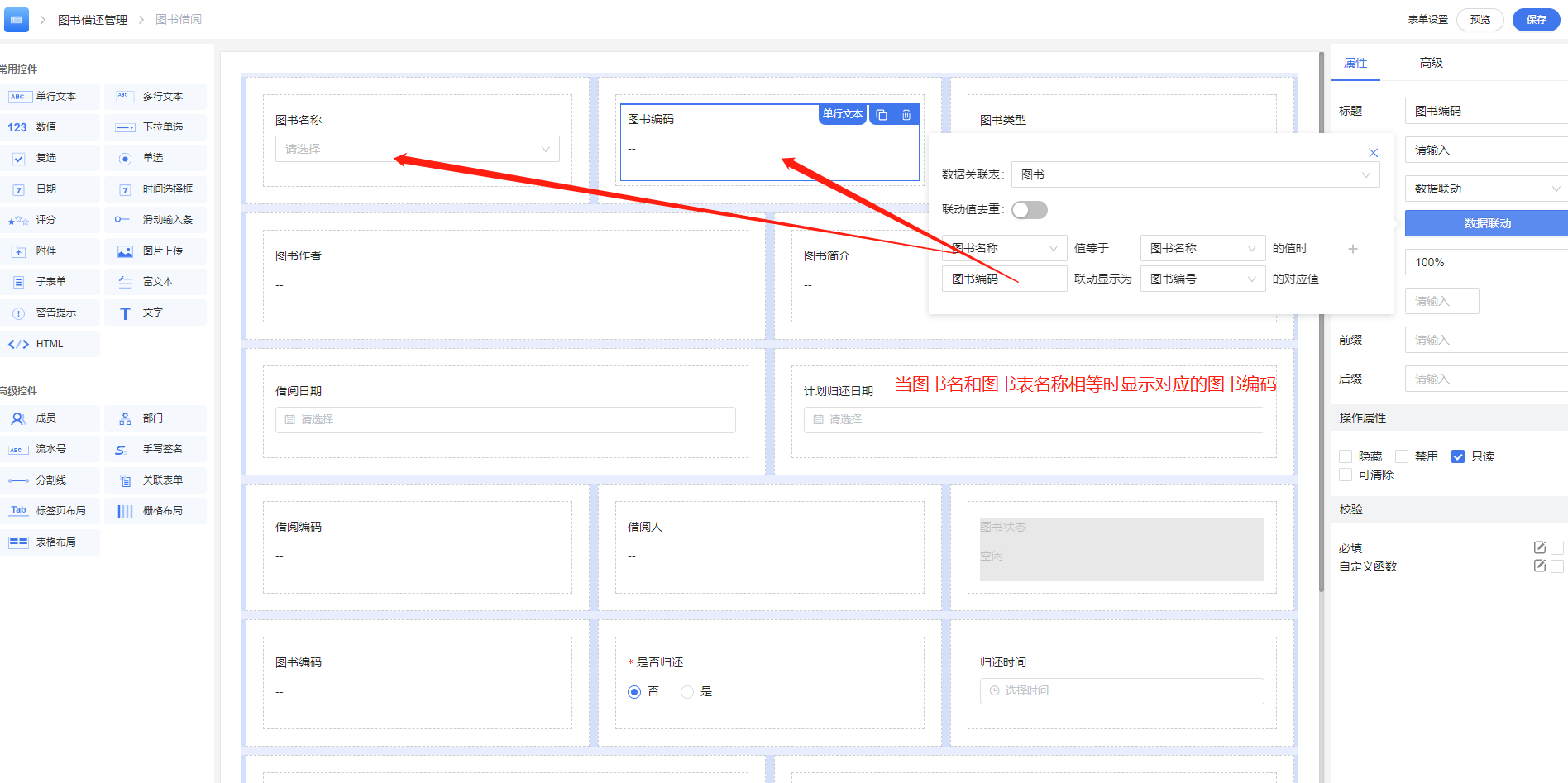The height and width of the screenshot is (783, 1568).
Task: Switch to the 高级 tab
Action: click(x=1431, y=63)
